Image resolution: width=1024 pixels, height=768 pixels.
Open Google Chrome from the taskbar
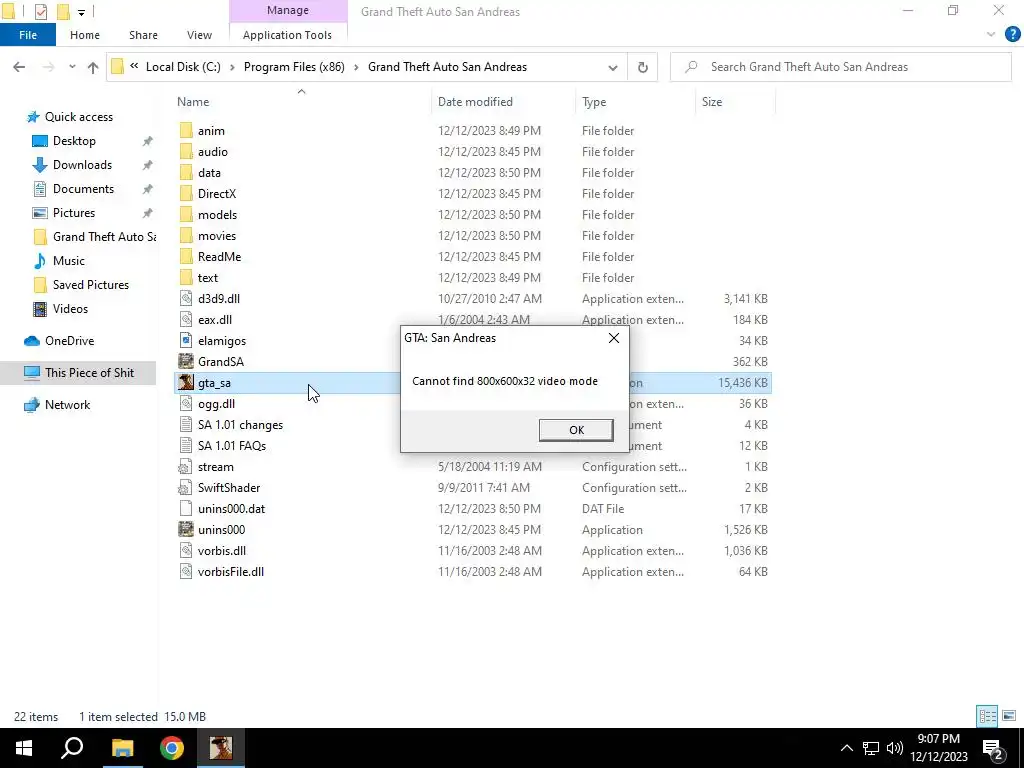(172, 748)
